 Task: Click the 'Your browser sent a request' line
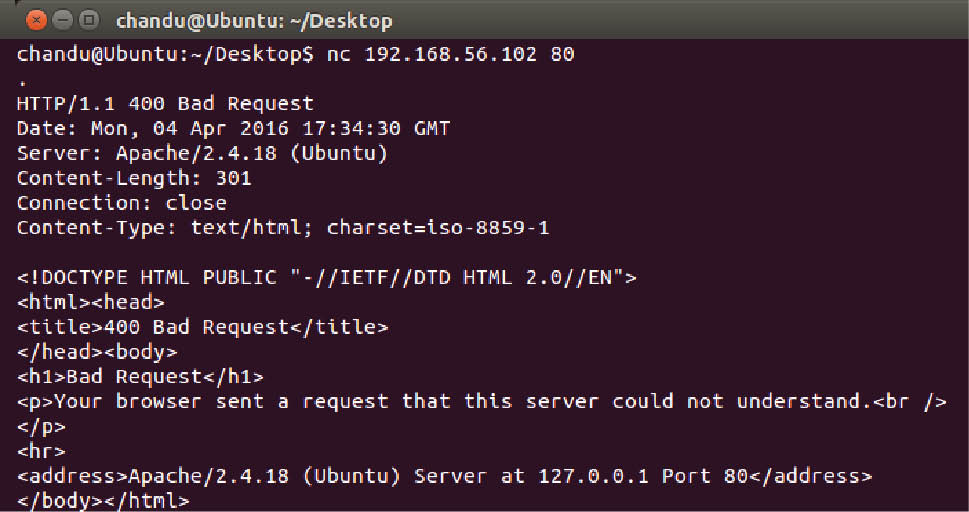(x=481, y=401)
